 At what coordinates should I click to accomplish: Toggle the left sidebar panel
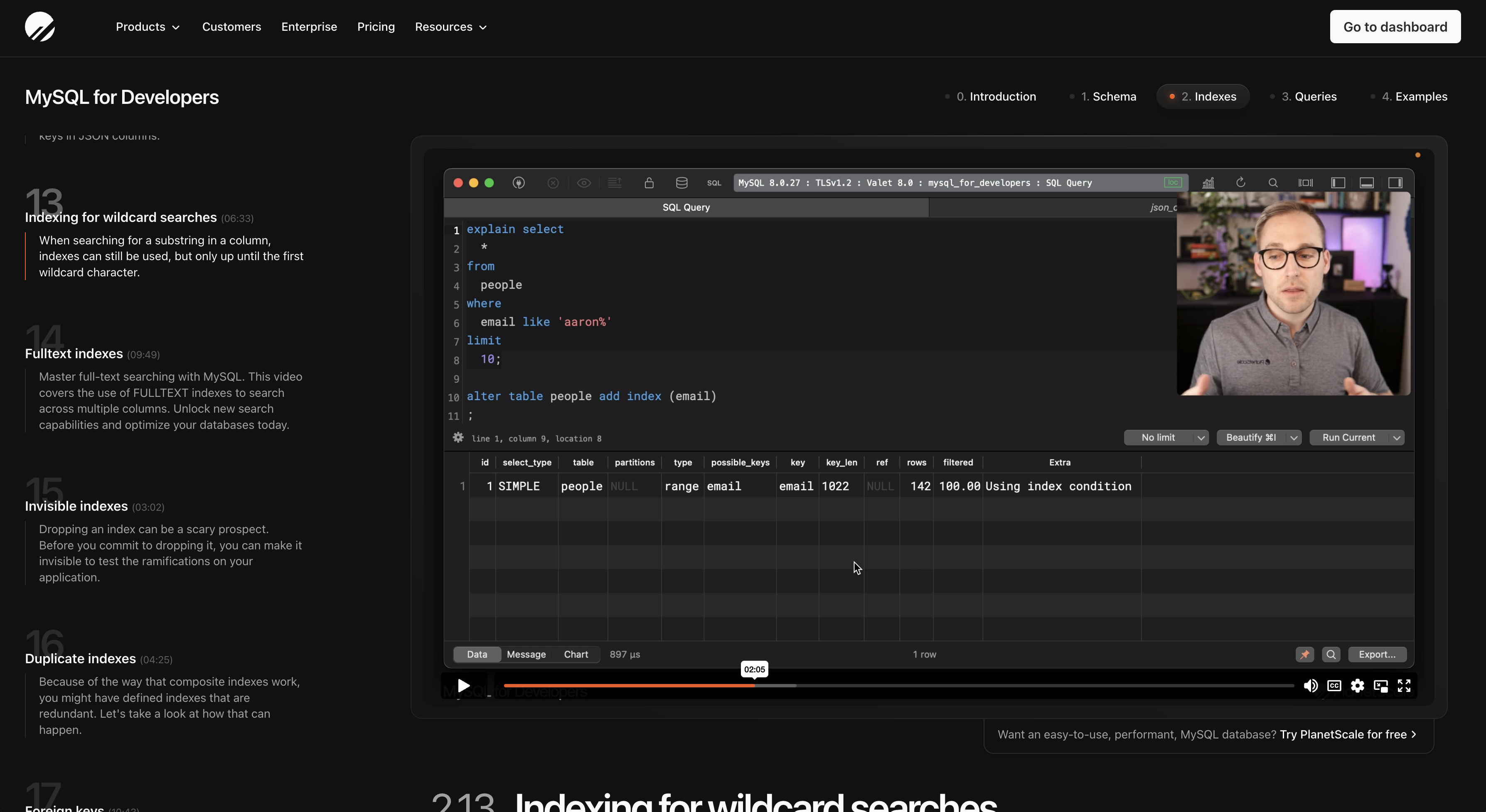1338,183
